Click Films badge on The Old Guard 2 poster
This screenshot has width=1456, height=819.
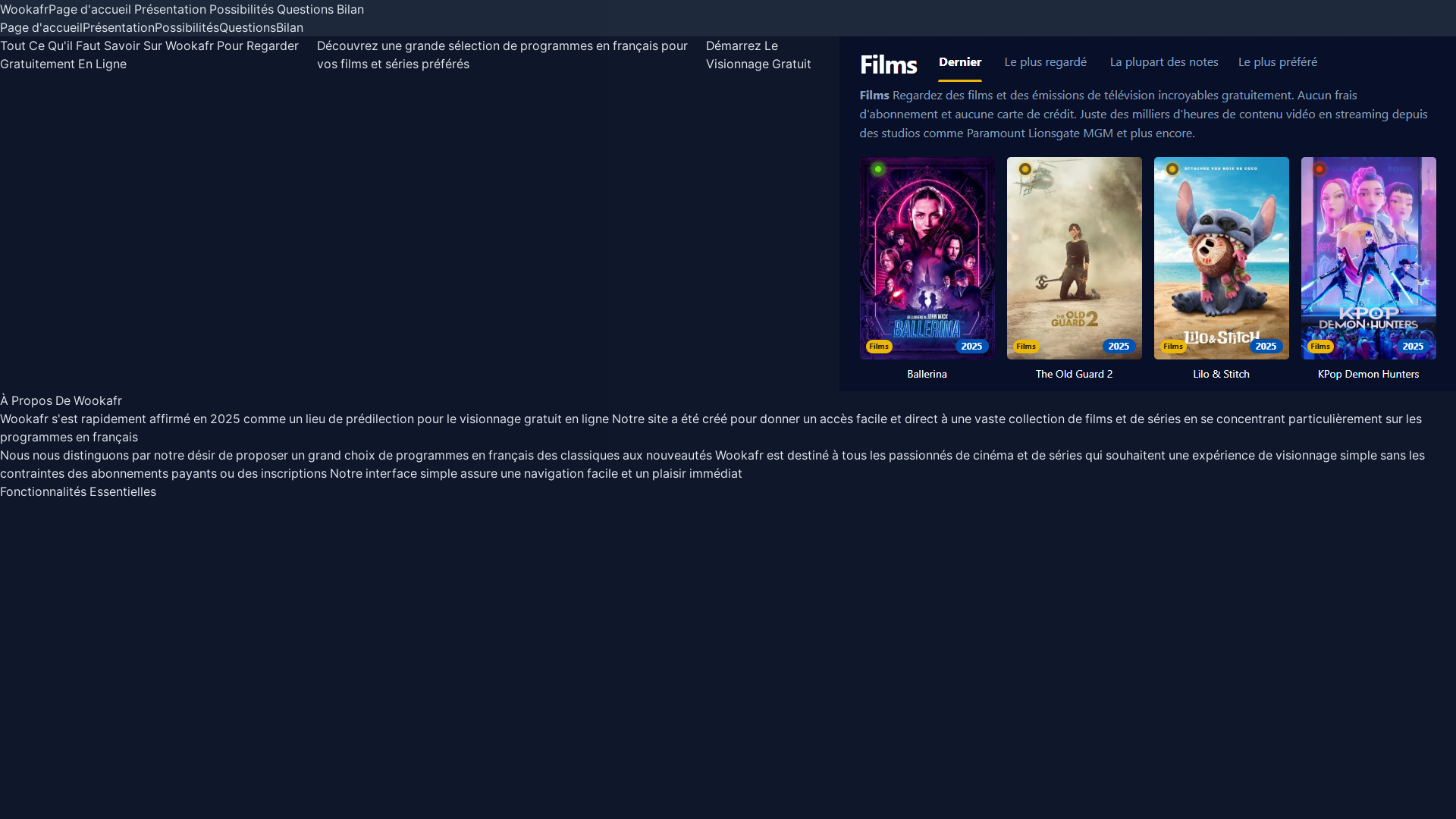pos(1026,347)
